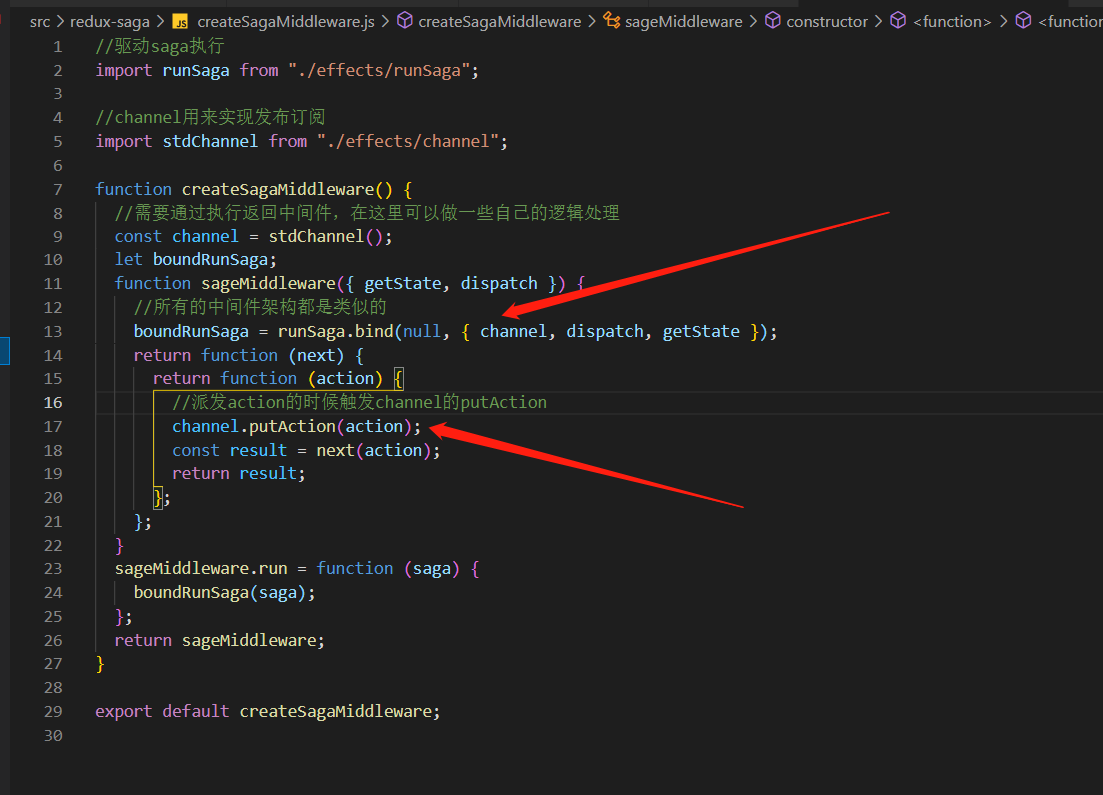The image size is (1103, 795).
Task: Click stdChannel() call on line 9
Action: click(325, 236)
